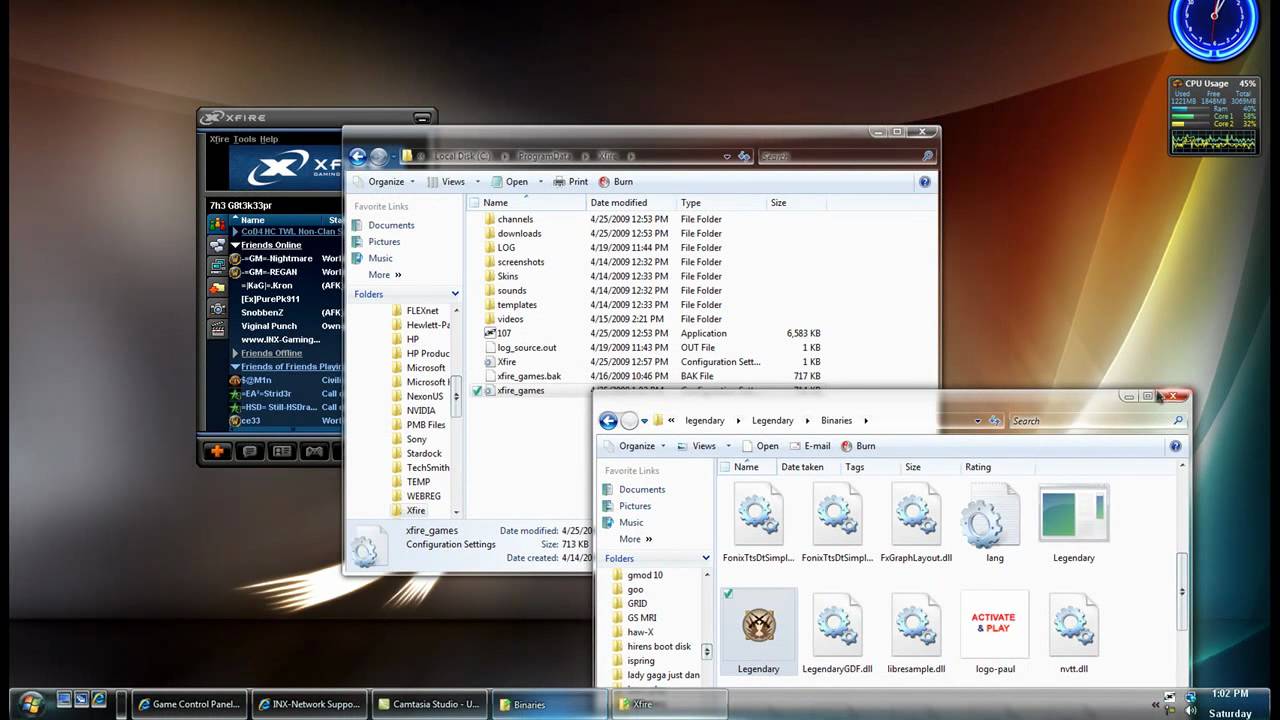
Task: Select the Legendary application icon with skull
Action: pyautogui.click(x=758, y=631)
